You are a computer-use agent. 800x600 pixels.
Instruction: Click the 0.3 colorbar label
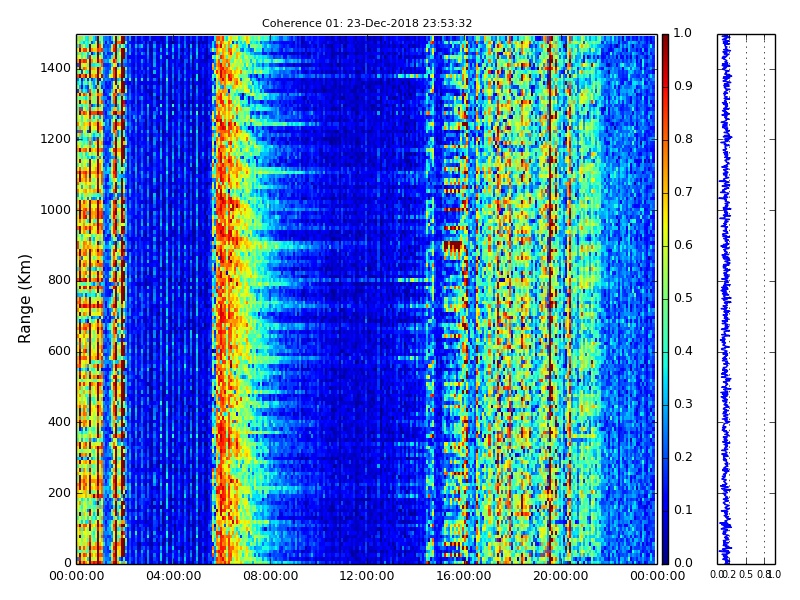[x=683, y=404]
